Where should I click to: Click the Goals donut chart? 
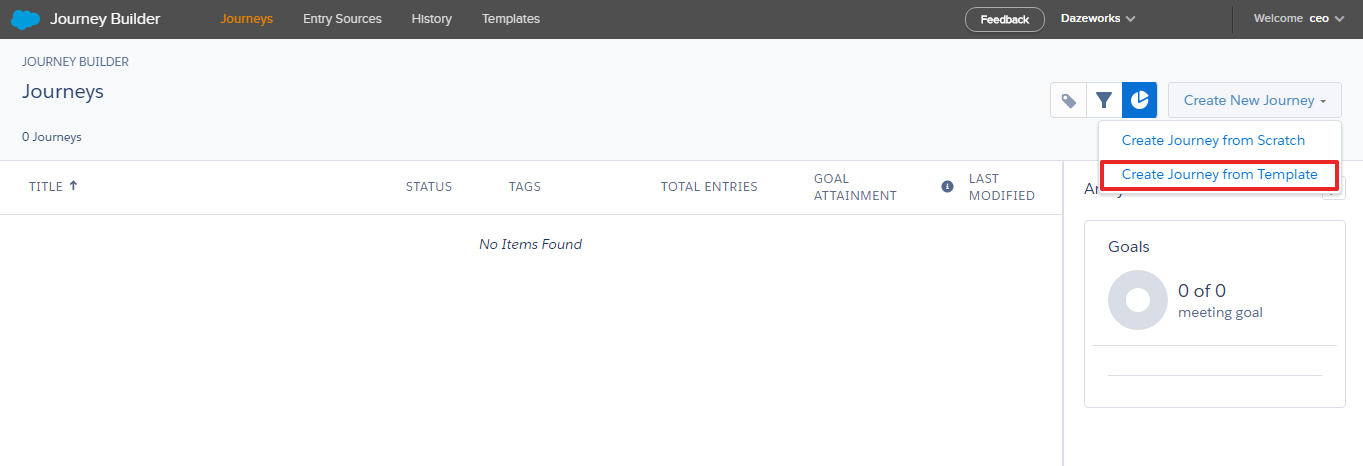click(x=1138, y=300)
